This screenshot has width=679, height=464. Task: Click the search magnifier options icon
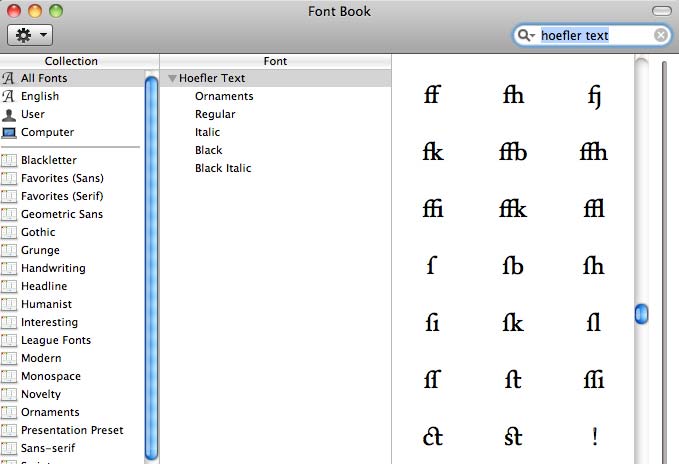(526, 35)
